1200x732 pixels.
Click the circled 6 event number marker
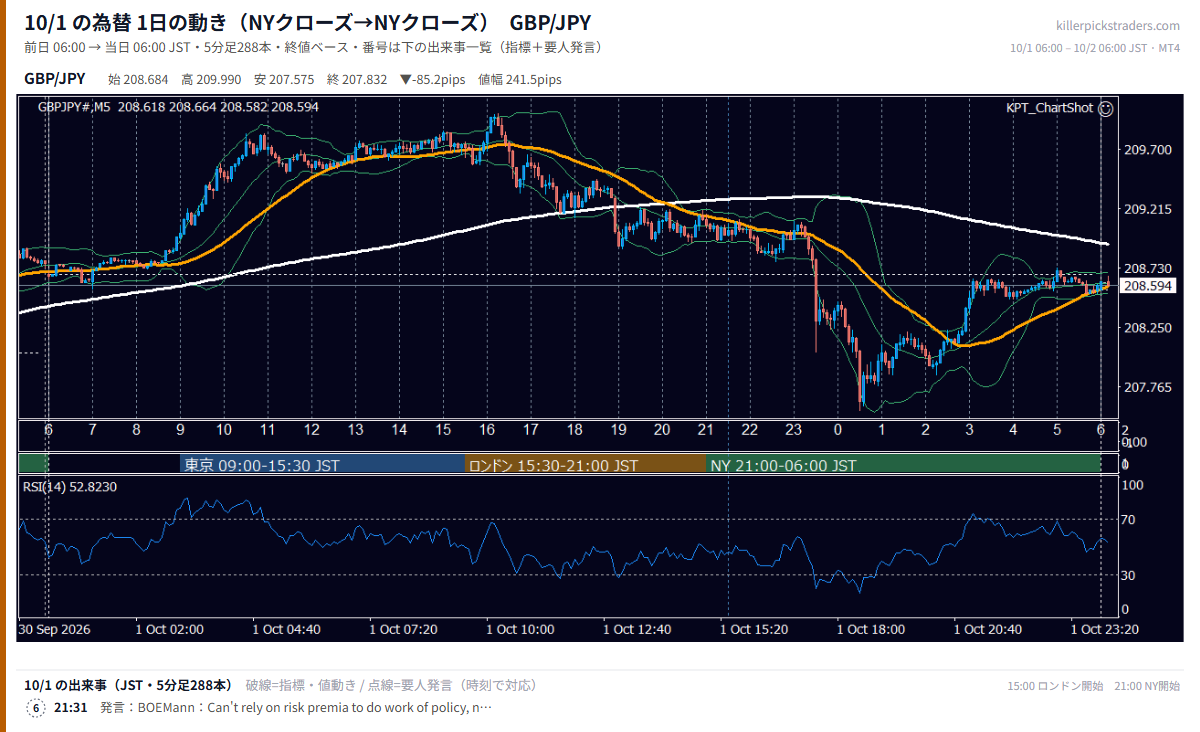pos(36,708)
